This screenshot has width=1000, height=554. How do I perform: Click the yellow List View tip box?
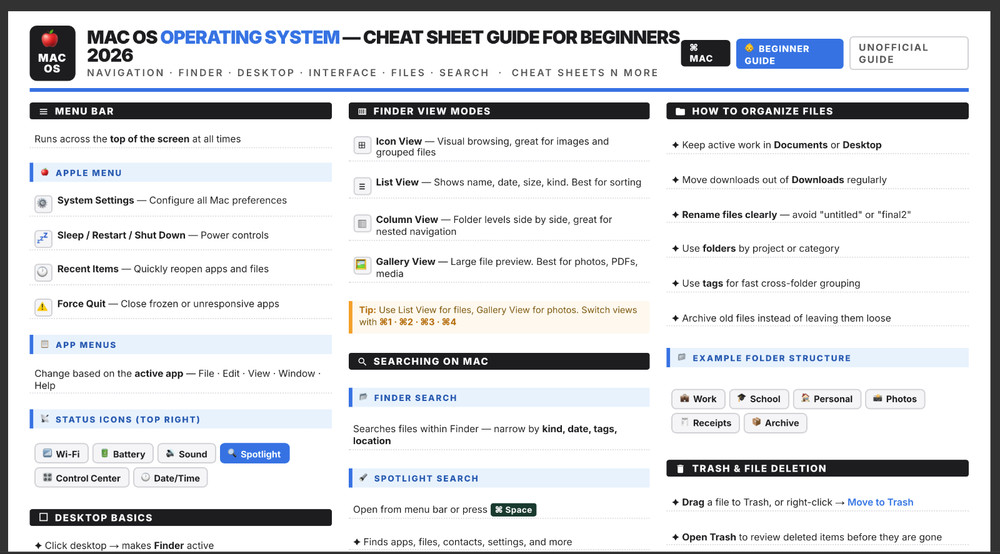click(499, 317)
